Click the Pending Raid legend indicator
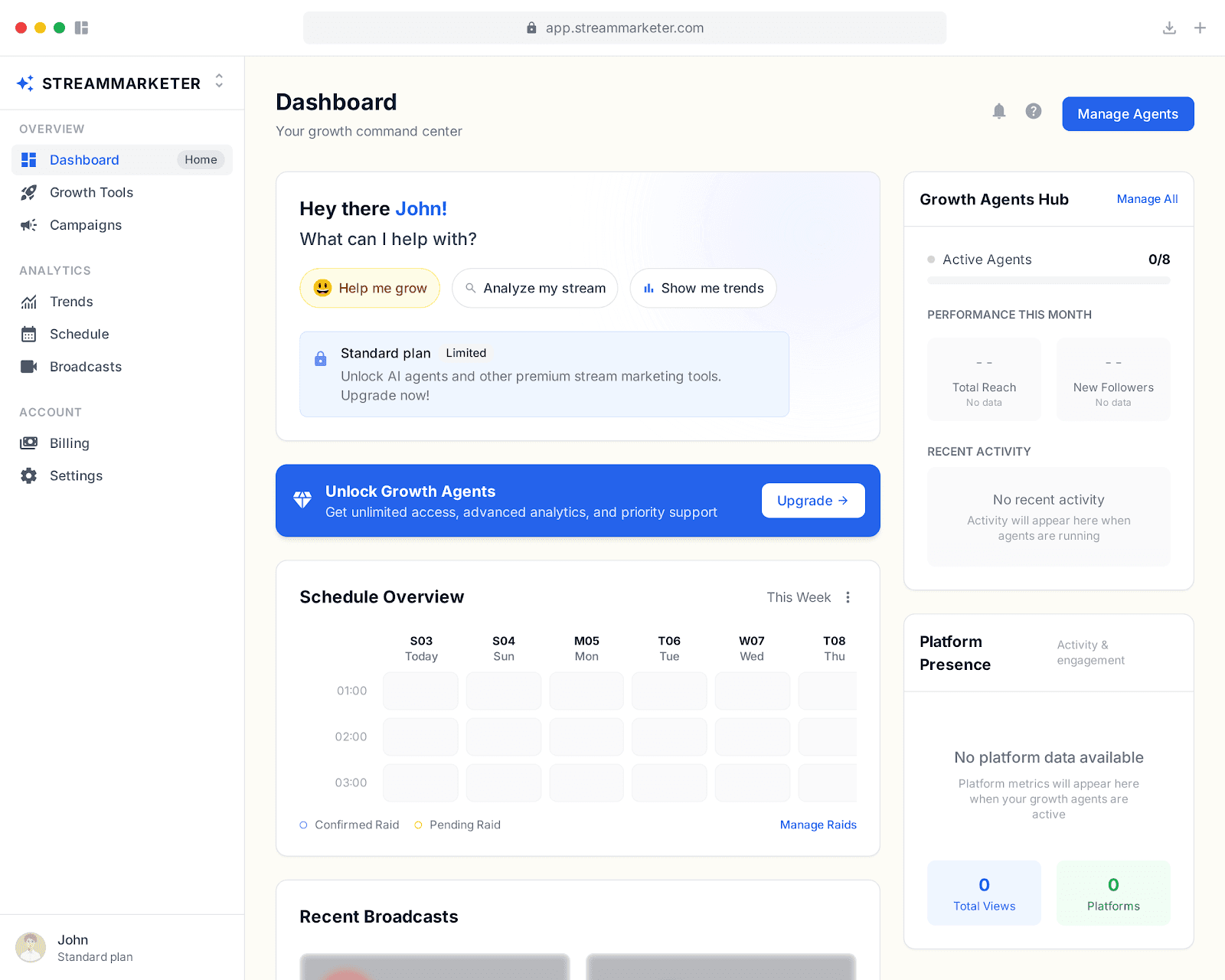This screenshot has height=980, width=1225. tap(419, 825)
